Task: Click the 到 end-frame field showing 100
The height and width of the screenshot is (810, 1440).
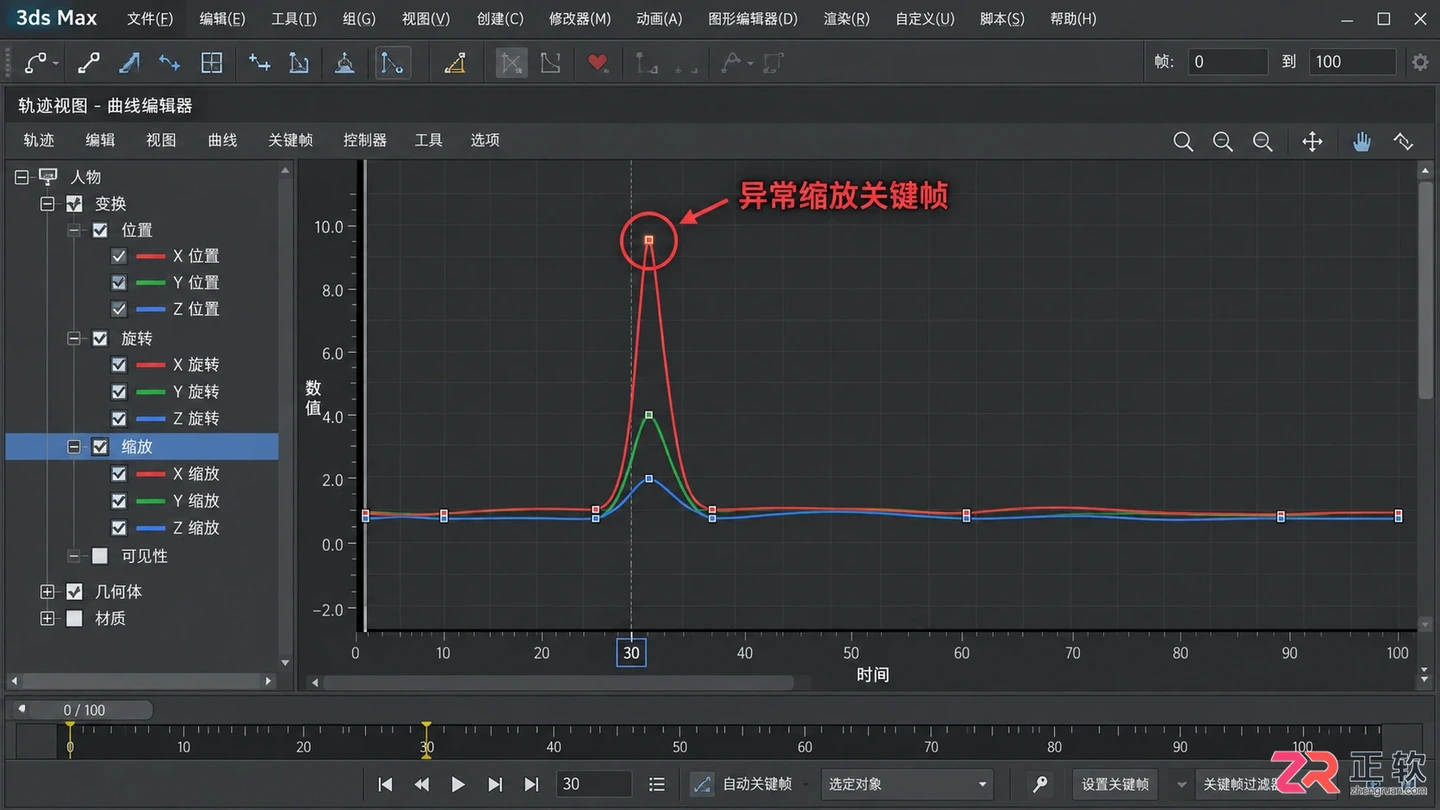Action: click(1351, 62)
